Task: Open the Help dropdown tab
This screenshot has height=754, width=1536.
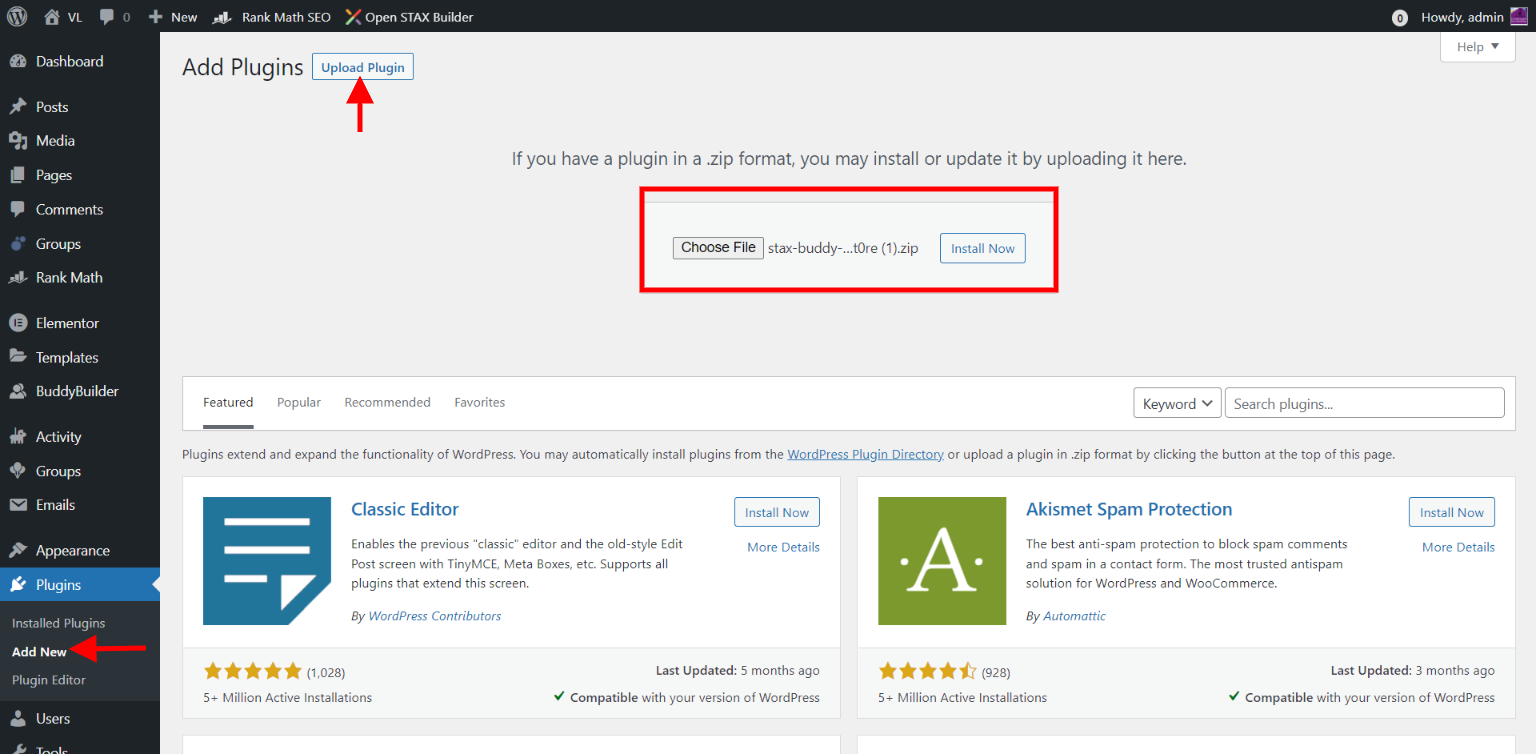Action: click(1478, 47)
